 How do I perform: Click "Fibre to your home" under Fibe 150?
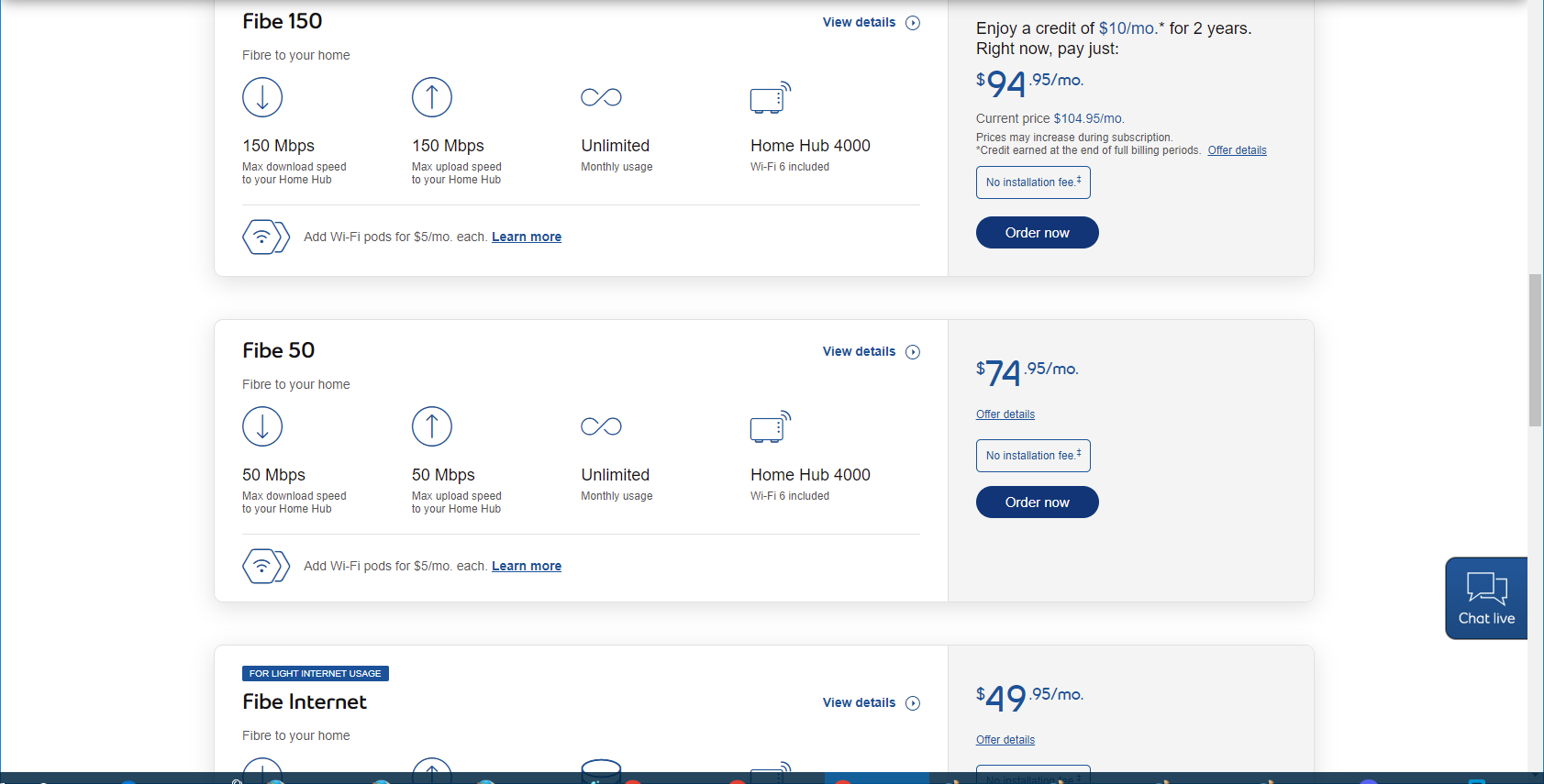click(x=296, y=55)
